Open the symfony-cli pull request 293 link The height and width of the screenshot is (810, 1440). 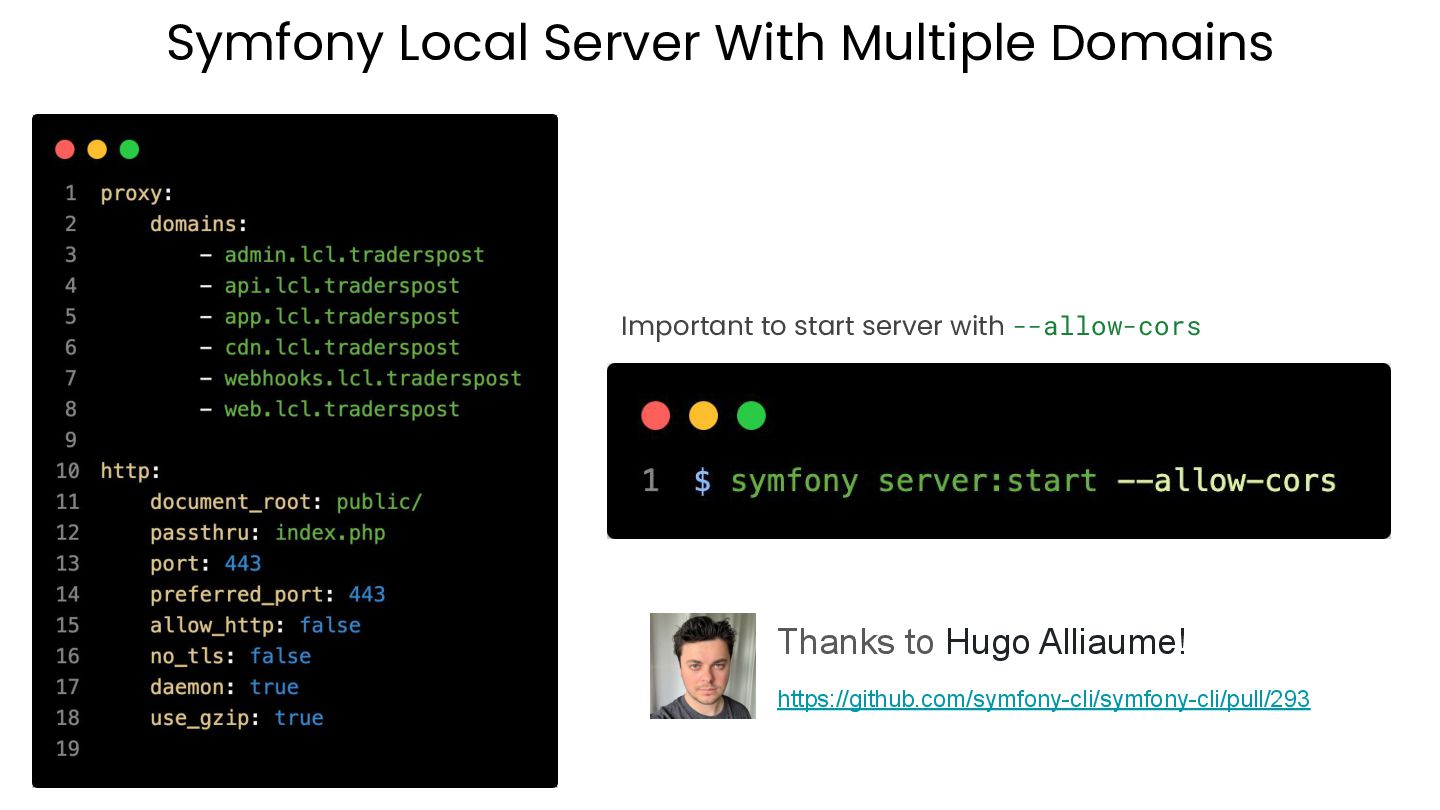[1043, 699]
